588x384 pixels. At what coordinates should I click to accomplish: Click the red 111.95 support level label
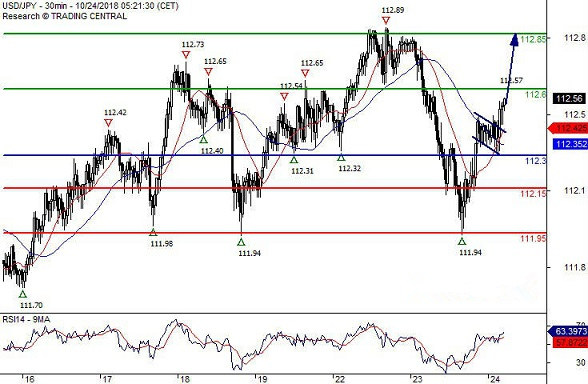pos(533,238)
